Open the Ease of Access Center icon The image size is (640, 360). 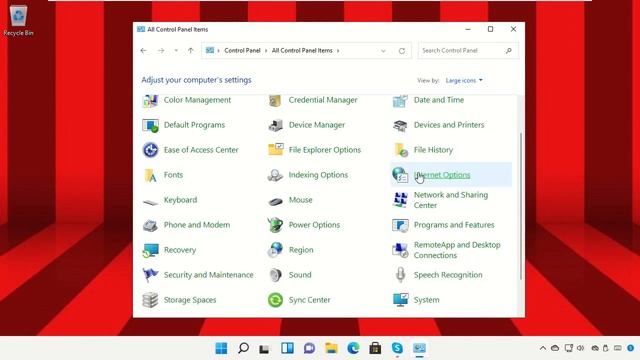[150, 150]
